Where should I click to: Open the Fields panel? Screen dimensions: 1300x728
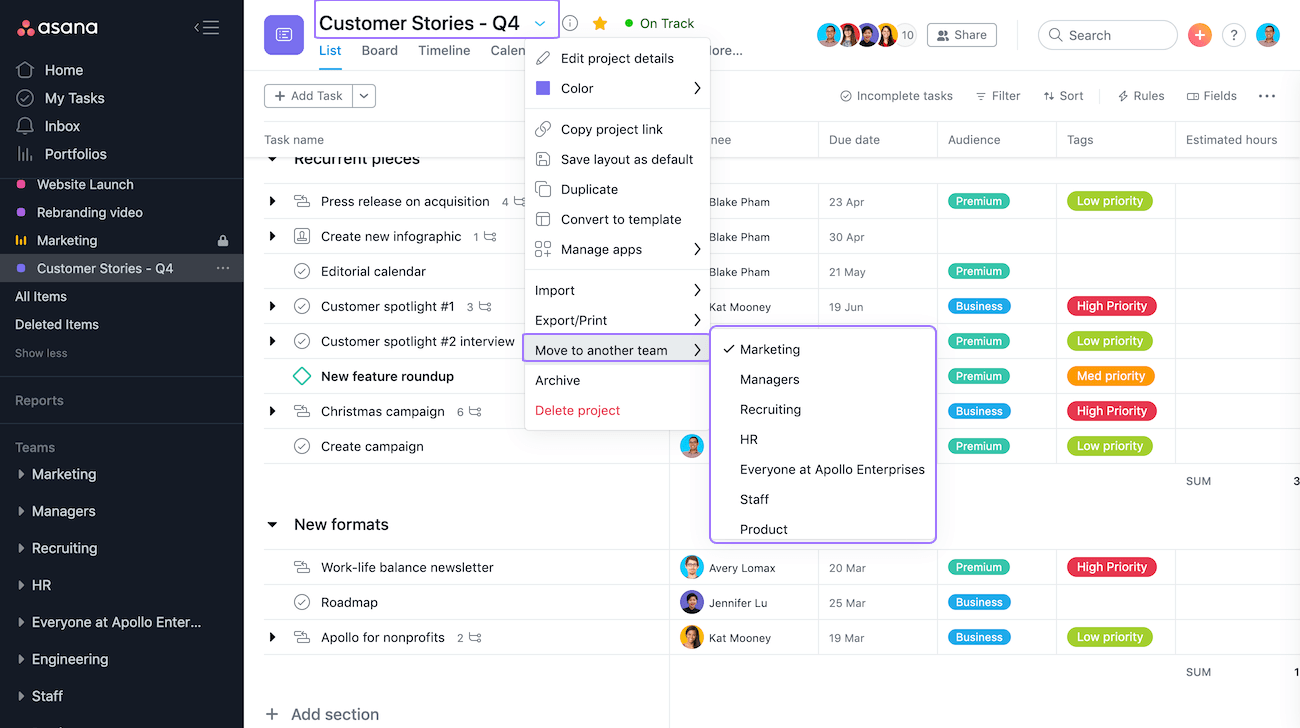point(1211,95)
